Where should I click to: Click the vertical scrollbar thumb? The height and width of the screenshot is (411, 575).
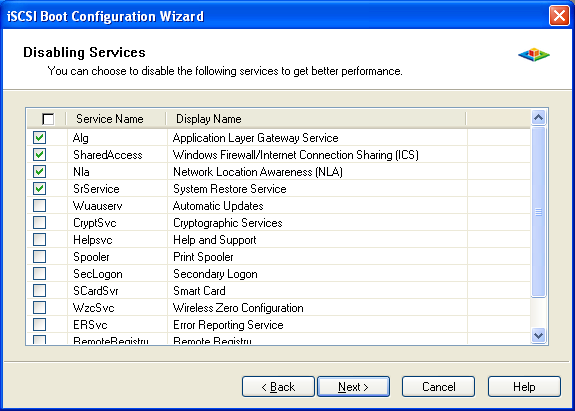(538, 212)
